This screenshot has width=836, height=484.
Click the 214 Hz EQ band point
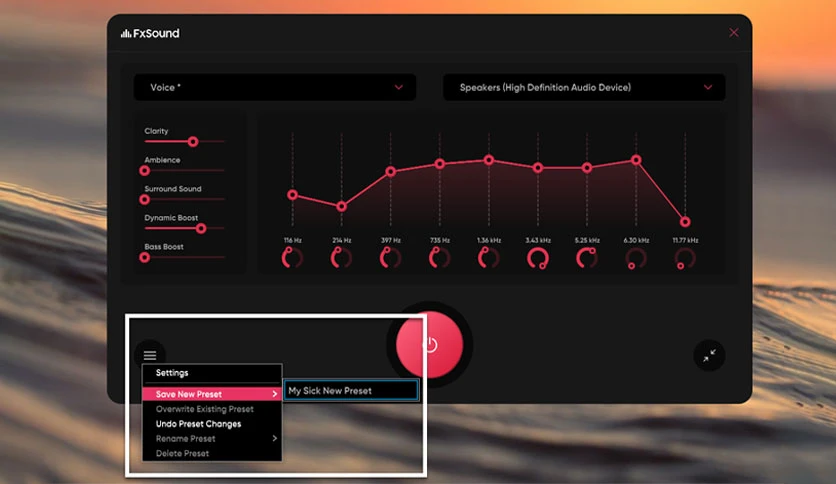click(x=341, y=206)
